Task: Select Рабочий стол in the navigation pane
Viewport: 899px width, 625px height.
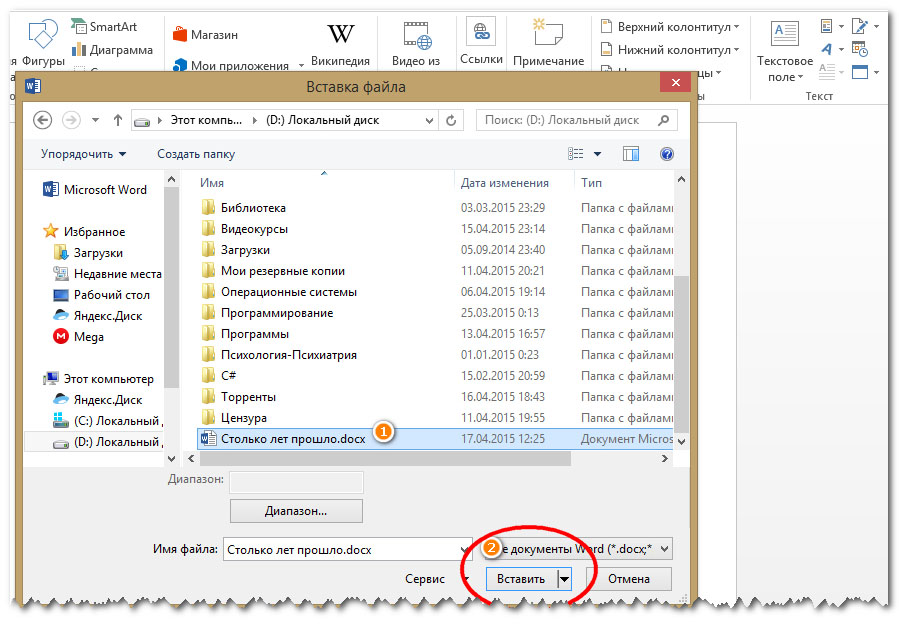Action: coord(111,295)
